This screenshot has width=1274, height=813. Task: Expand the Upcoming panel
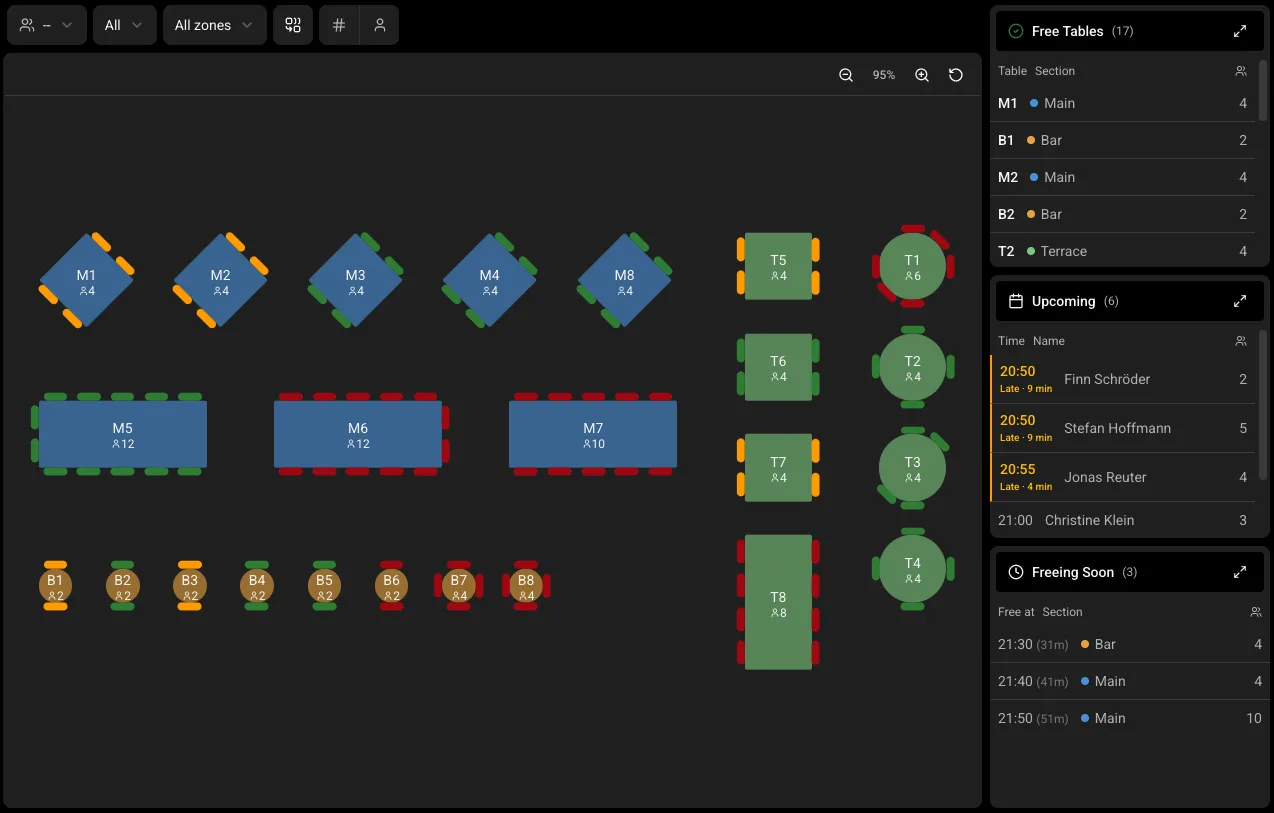1240,301
